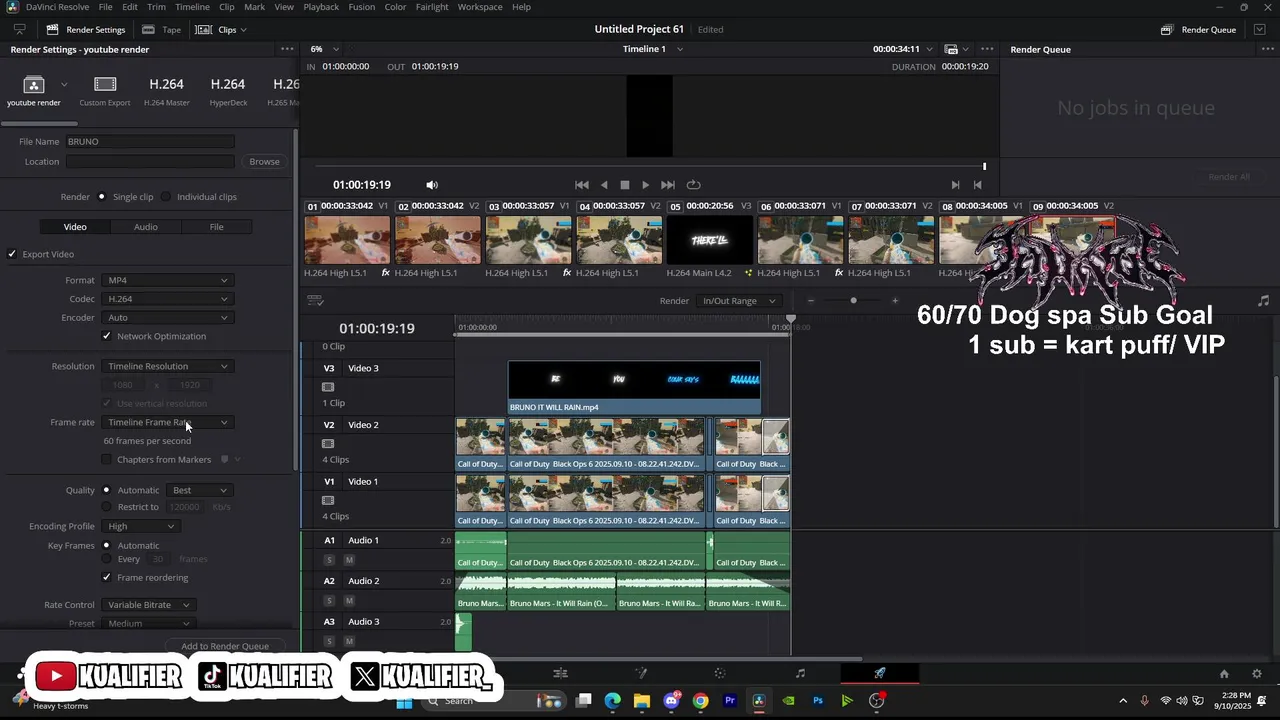
Task: Open the Frame rate dropdown
Action: point(167,422)
